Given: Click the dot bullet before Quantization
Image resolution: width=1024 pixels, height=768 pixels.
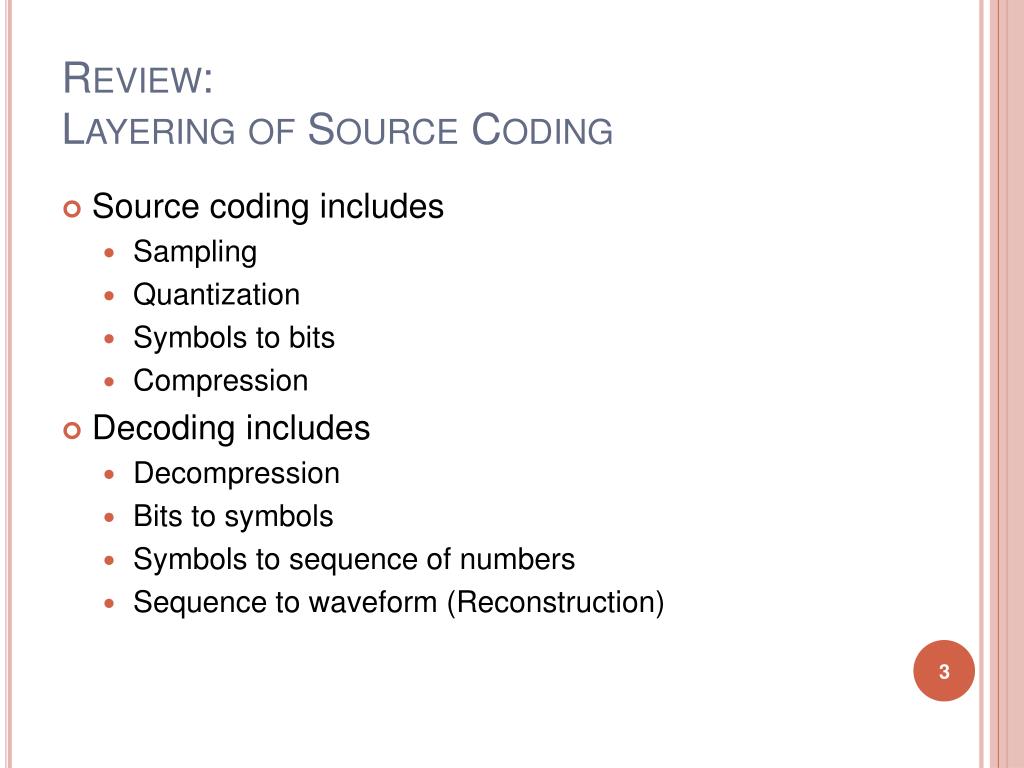Looking at the screenshot, I should click(109, 296).
